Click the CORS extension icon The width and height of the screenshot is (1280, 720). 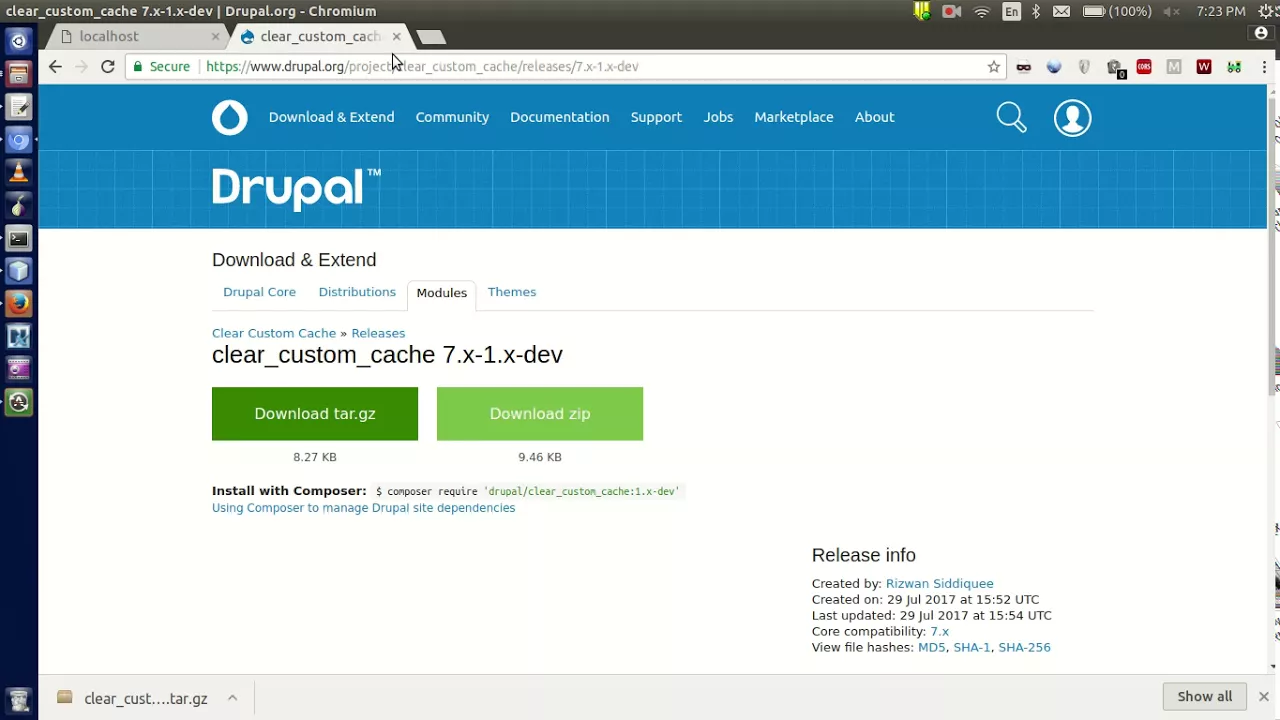[x=1144, y=67]
